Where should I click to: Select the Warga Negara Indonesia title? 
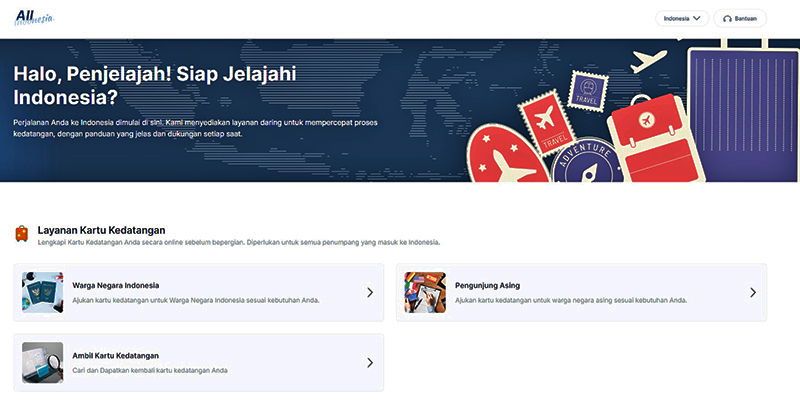pos(116,285)
